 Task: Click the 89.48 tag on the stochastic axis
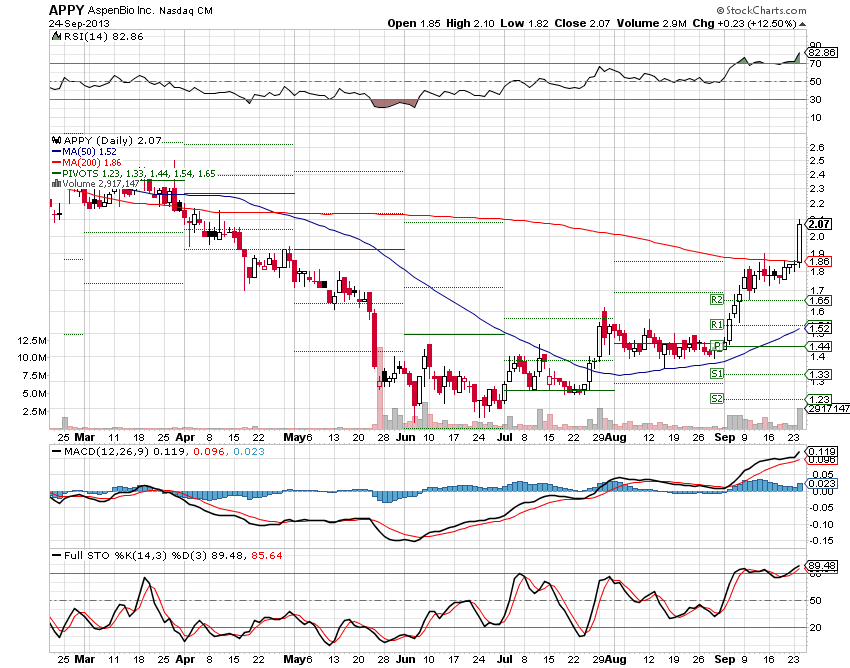point(822,566)
